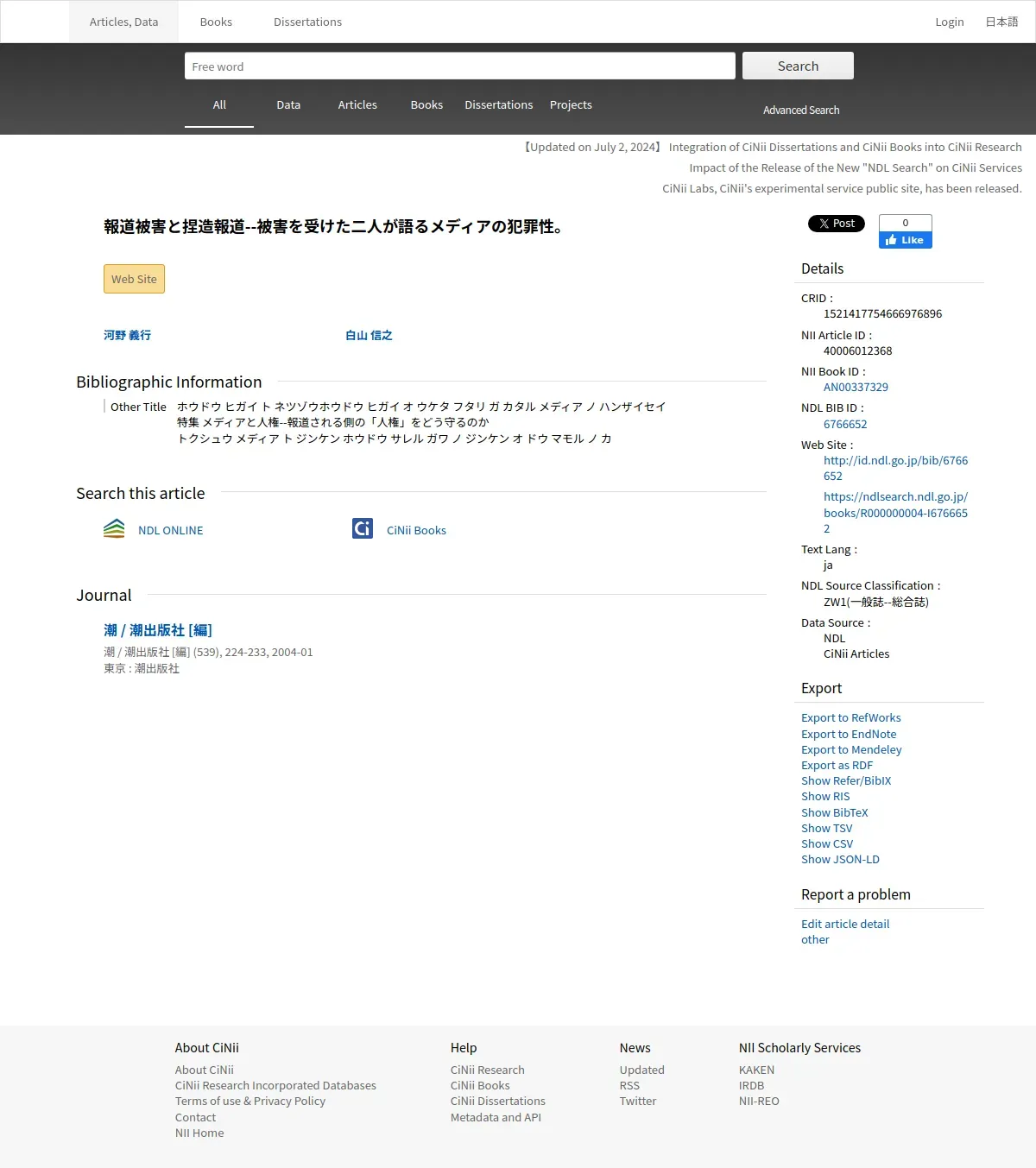Click the X Post share button
The image size is (1036, 1168).
point(836,224)
